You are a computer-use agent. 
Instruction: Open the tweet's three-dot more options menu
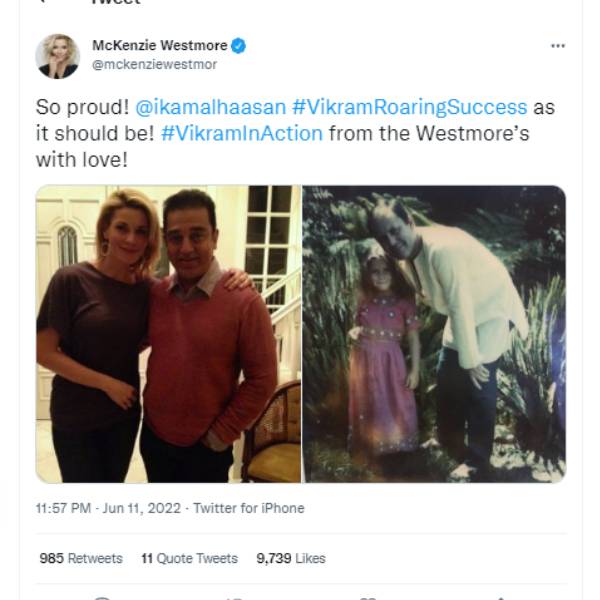pyautogui.click(x=558, y=46)
